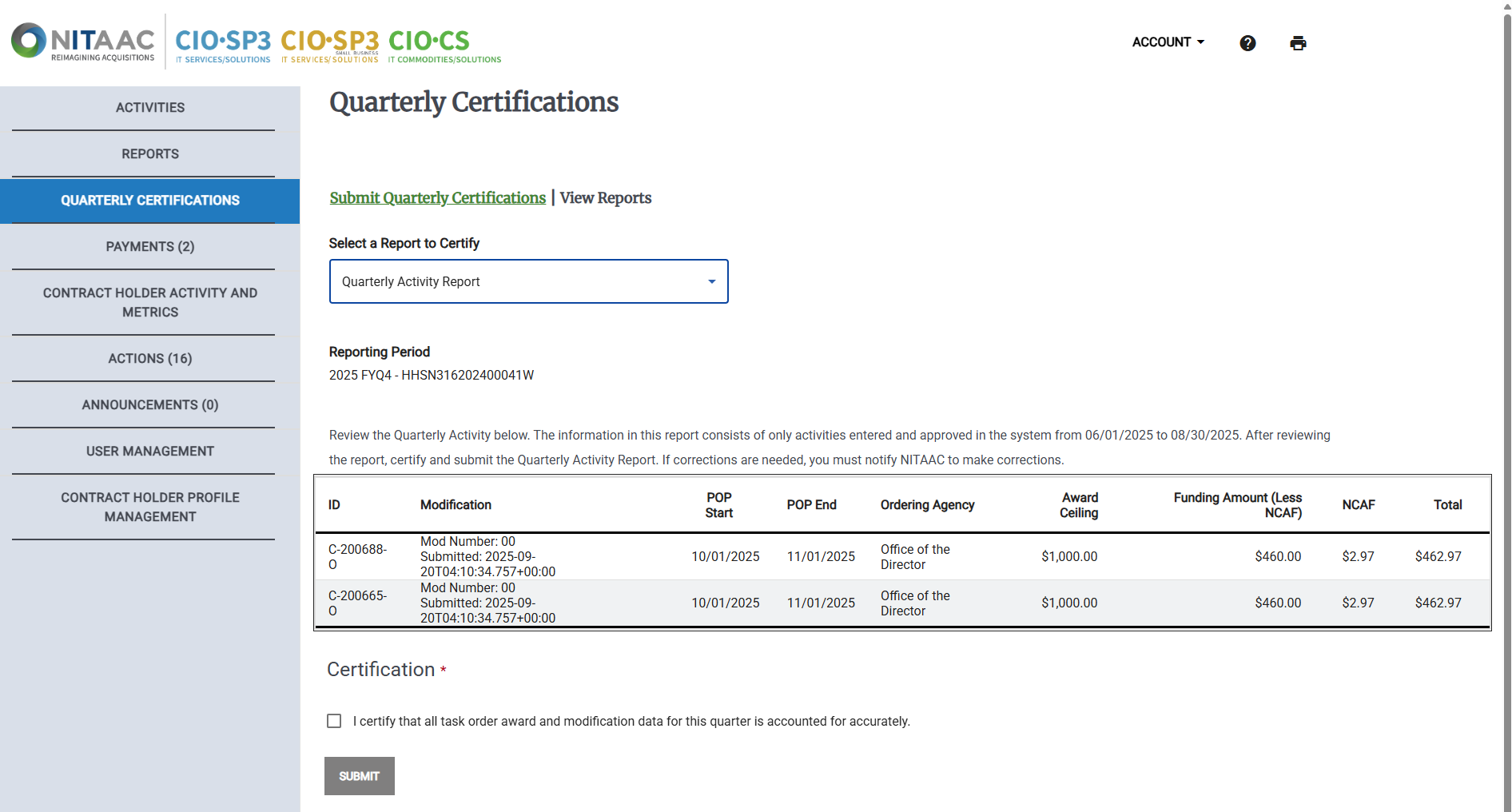Switch to View Reports
The image size is (1512, 812).
coord(605,197)
